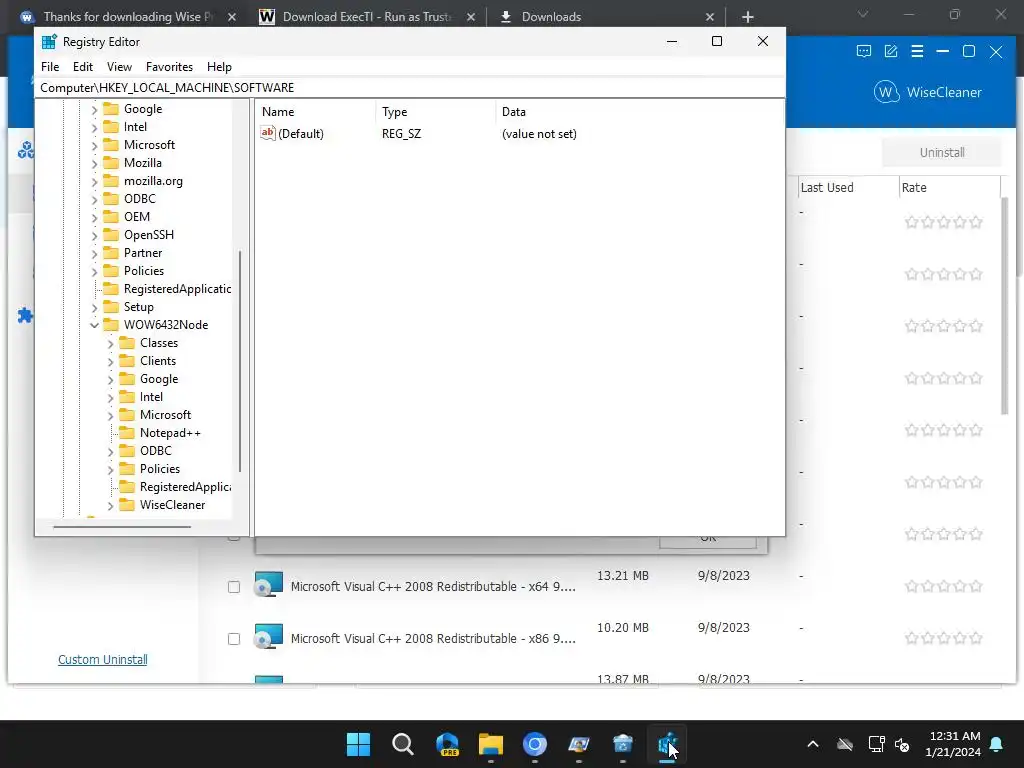1024x768 pixels.
Task: Expand the top-level Google registry key
Action: coord(95,109)
